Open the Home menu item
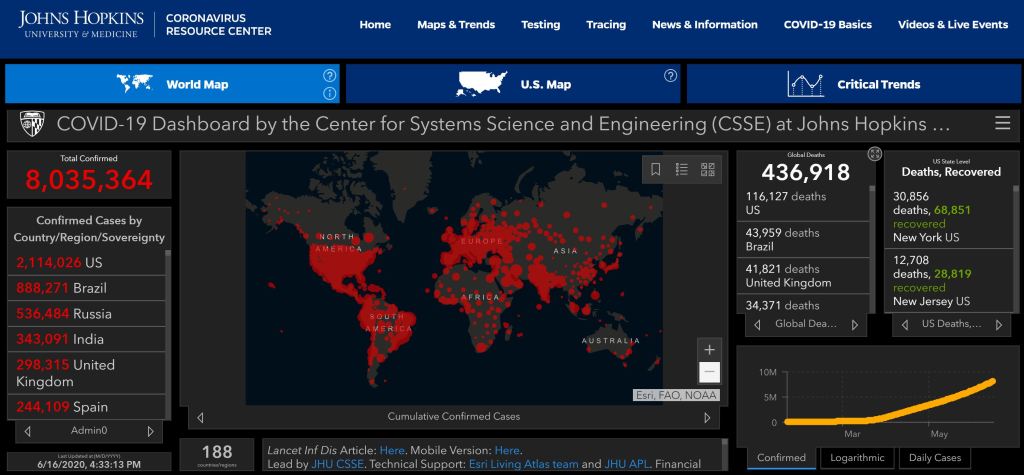 (x=375, y=25)
